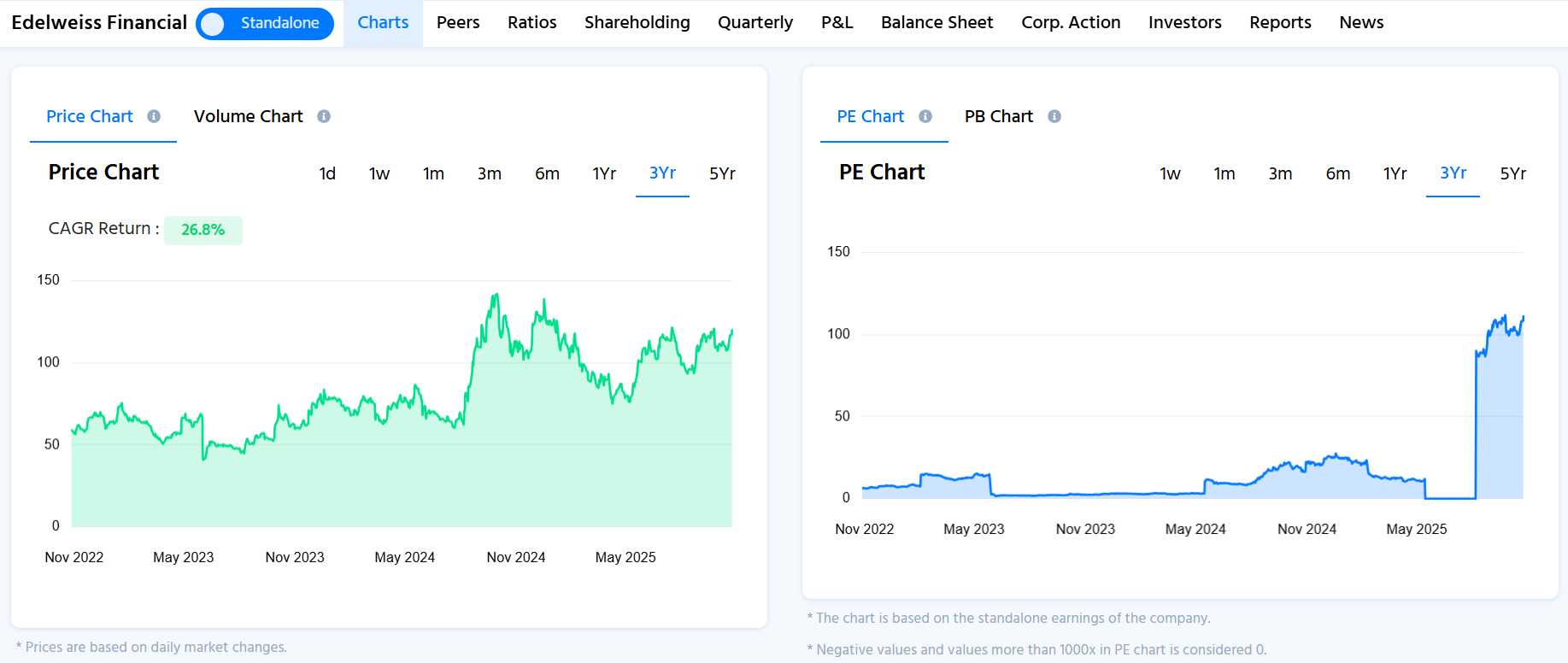The width and height of the screenshot is (1568, 663).
Task: Click info icon next to Price Chart tab
Action: coord(154,116)
